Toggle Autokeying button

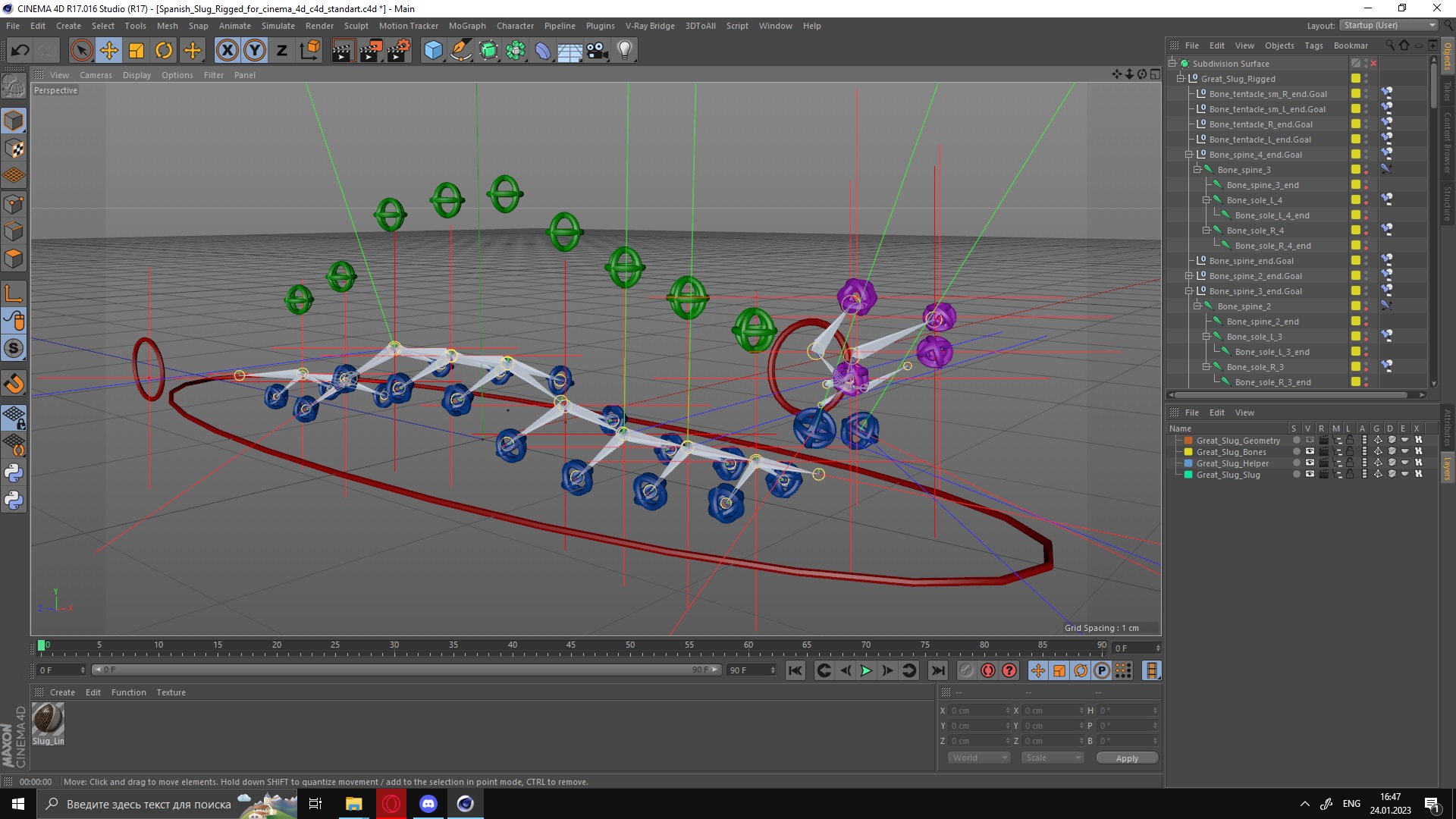click(987, 670)
